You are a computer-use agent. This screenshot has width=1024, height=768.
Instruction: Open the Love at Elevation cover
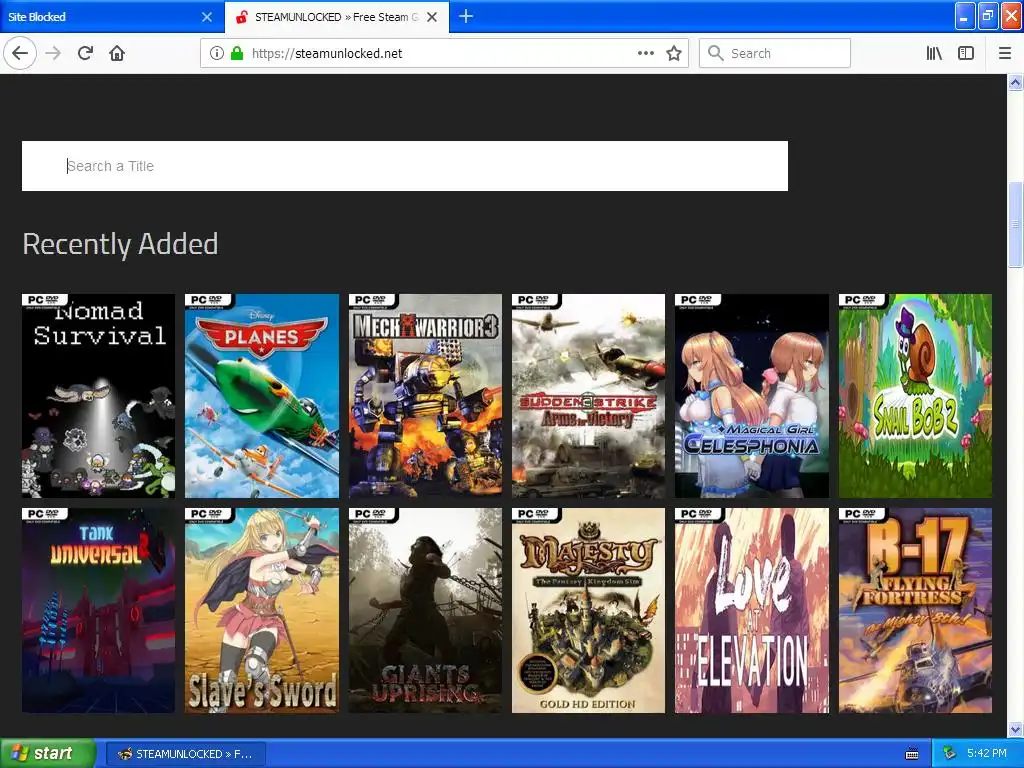click(752, 610)
